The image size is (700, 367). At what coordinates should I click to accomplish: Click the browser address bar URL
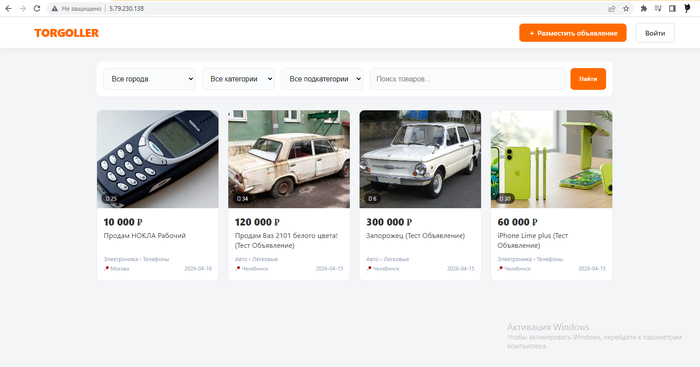[x=126, y=8]
